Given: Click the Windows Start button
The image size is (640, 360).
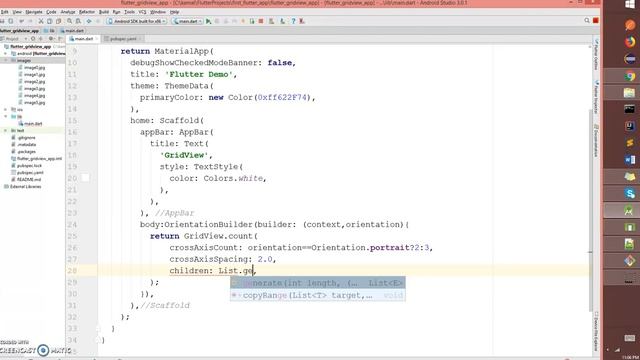Looking at the screenshot, I should pos(630,5).
